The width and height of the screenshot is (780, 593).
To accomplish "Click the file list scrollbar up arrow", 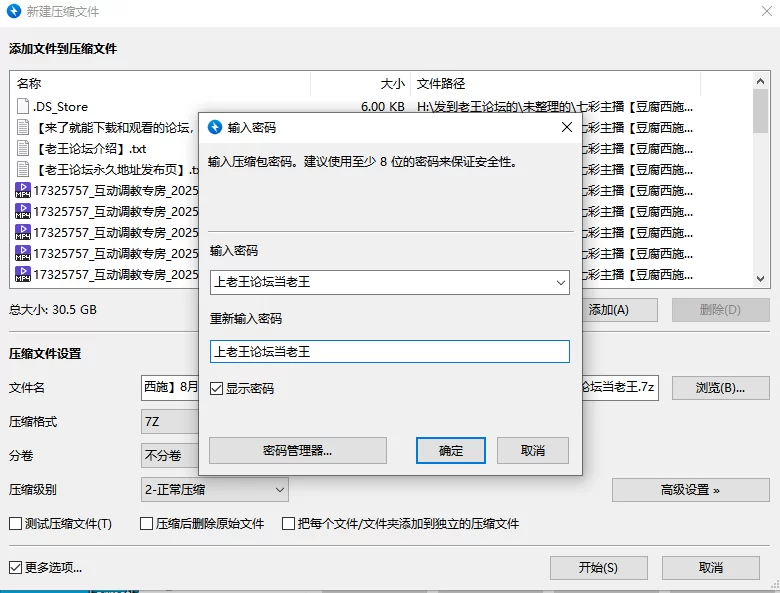I will [x=760, y=81].
